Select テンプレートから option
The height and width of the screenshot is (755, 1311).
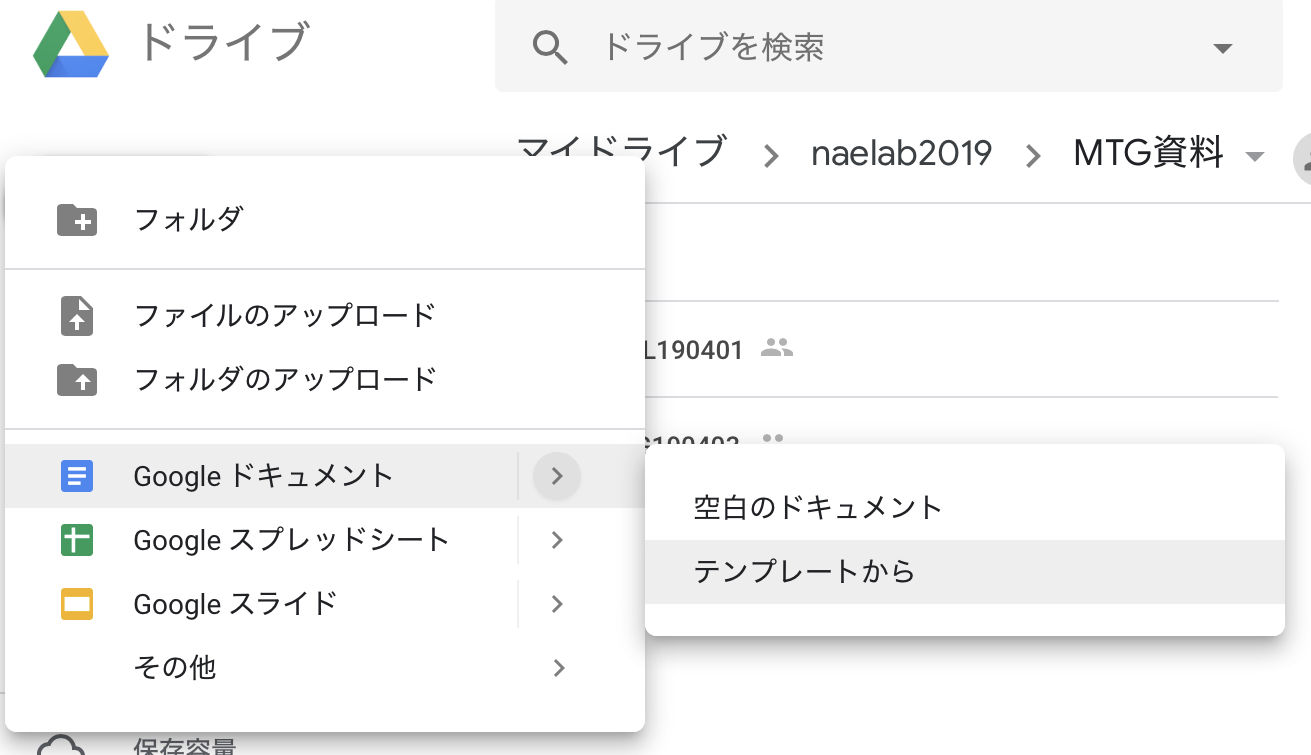(804, 572)
